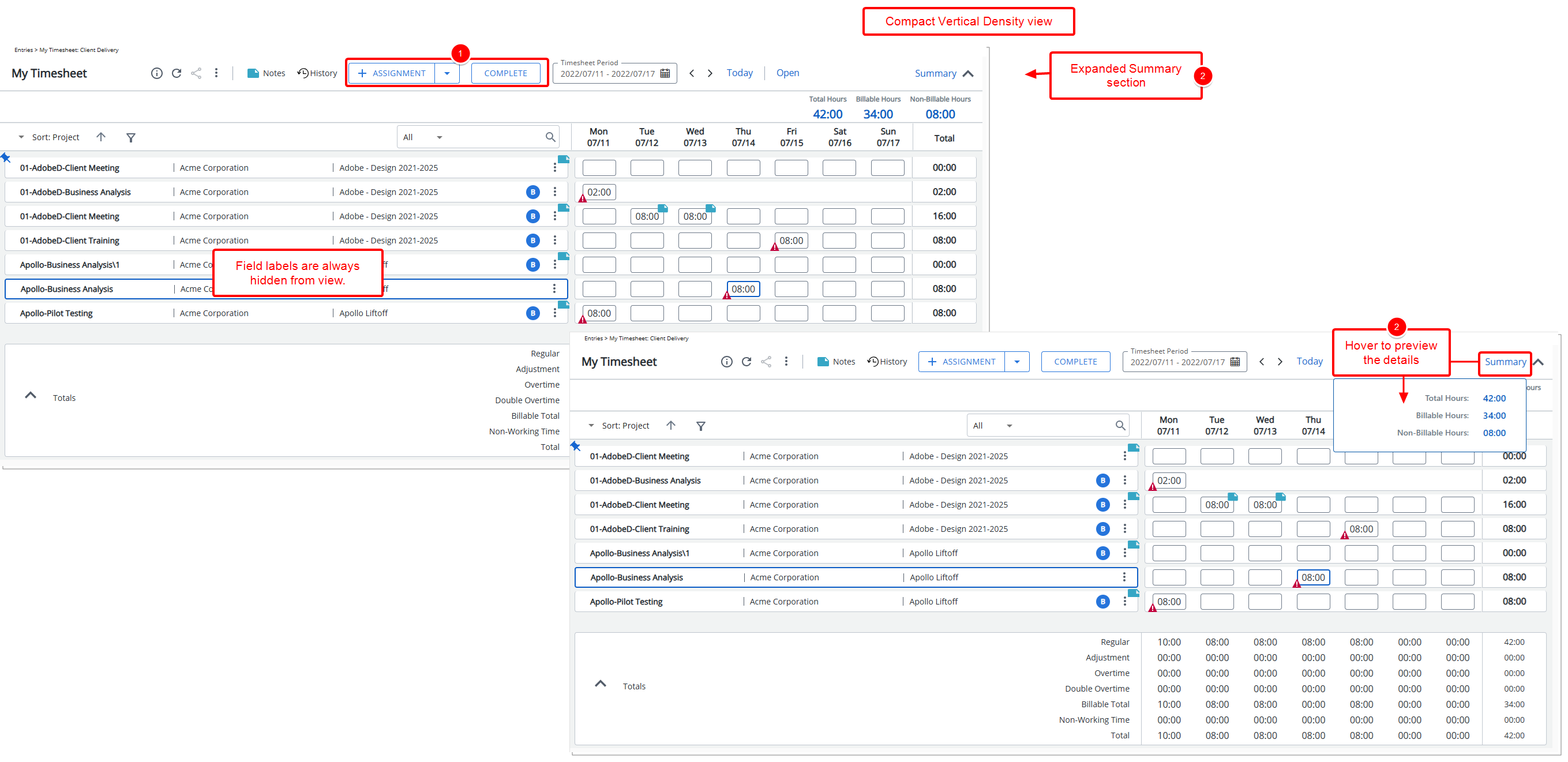This screenshot has width=1568, height=762.
Task: Go to previous period in upper timesheet
Action: pyautogui.click(x=692, y=73)
